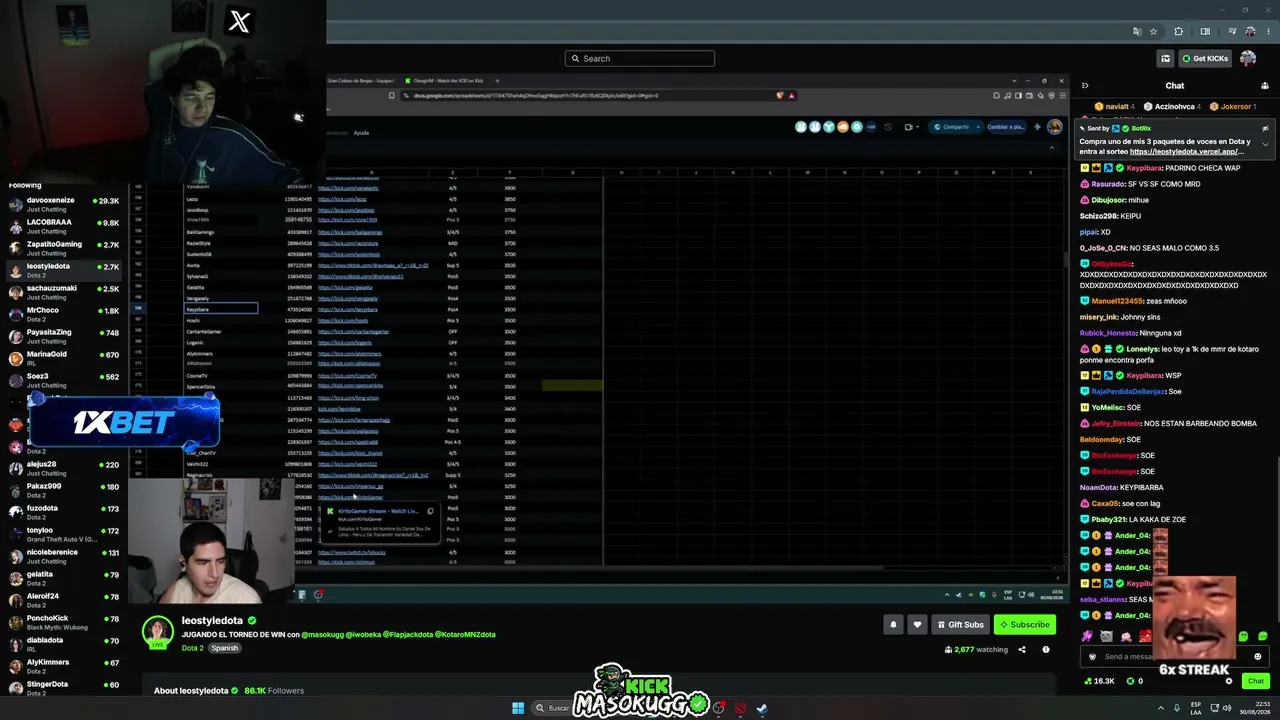Open @masokugg mention link in stream title
Screen dimensions: 1280x720
point(323,635)
